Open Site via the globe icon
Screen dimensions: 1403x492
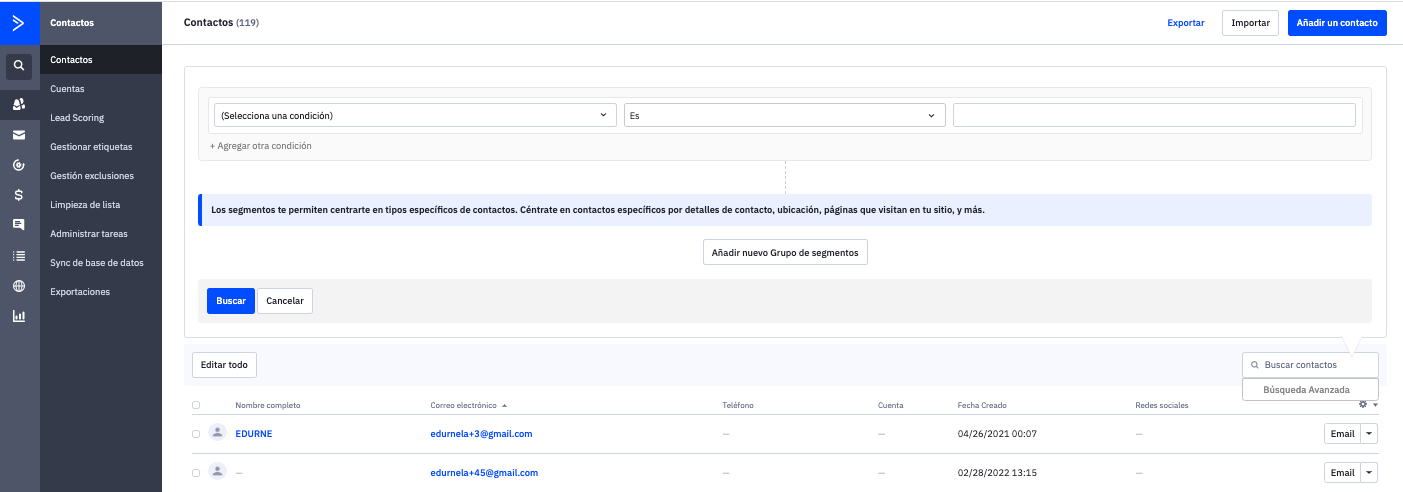pyautogui.click(x=19, y=286)
